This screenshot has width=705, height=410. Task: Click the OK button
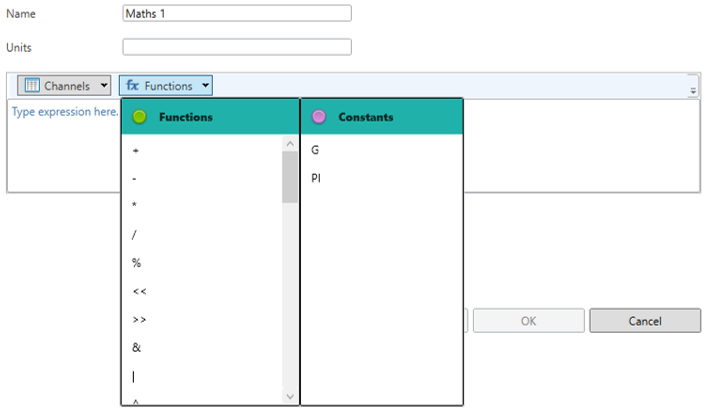click(528, 321)
